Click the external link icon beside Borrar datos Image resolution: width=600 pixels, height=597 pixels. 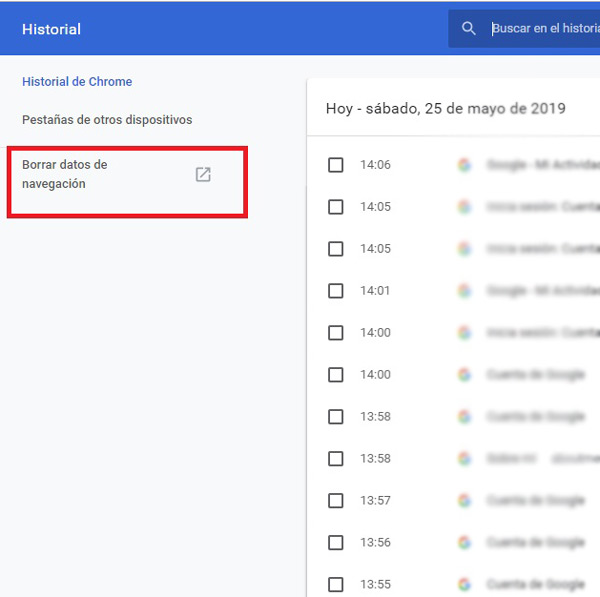pos(203,175)
